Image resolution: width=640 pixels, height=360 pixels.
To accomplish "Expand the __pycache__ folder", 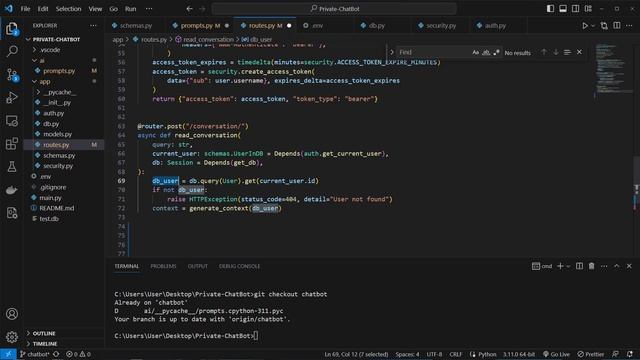I will pyautogui.click(x=39, y=92).
